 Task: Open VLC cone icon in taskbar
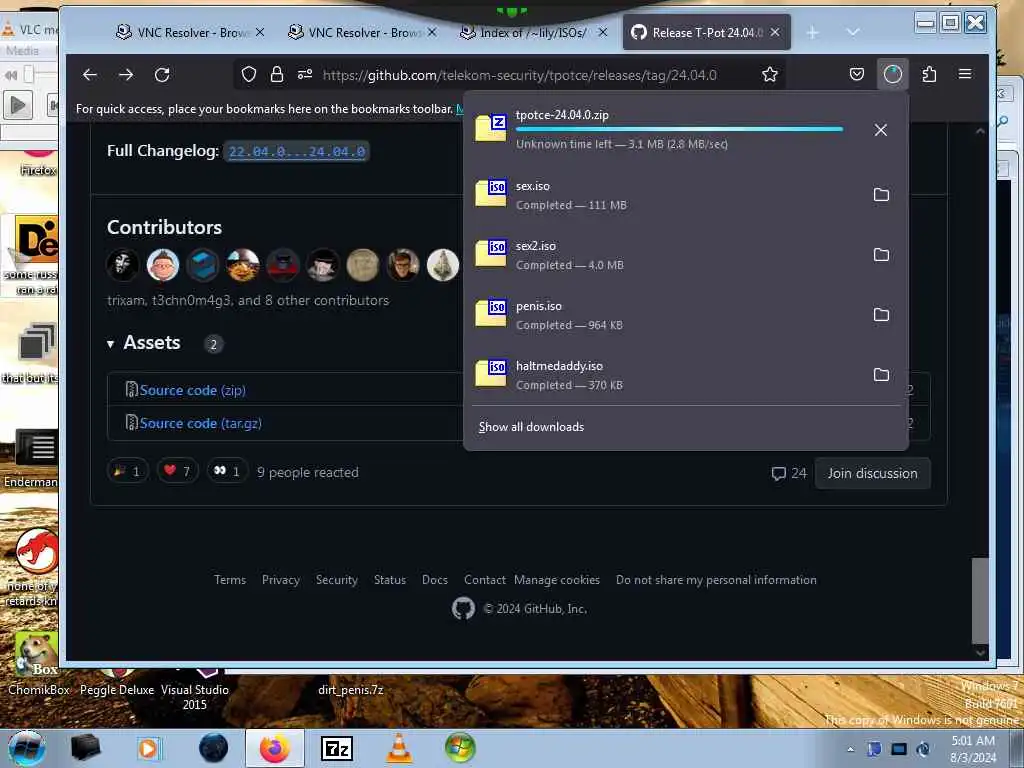399,748
